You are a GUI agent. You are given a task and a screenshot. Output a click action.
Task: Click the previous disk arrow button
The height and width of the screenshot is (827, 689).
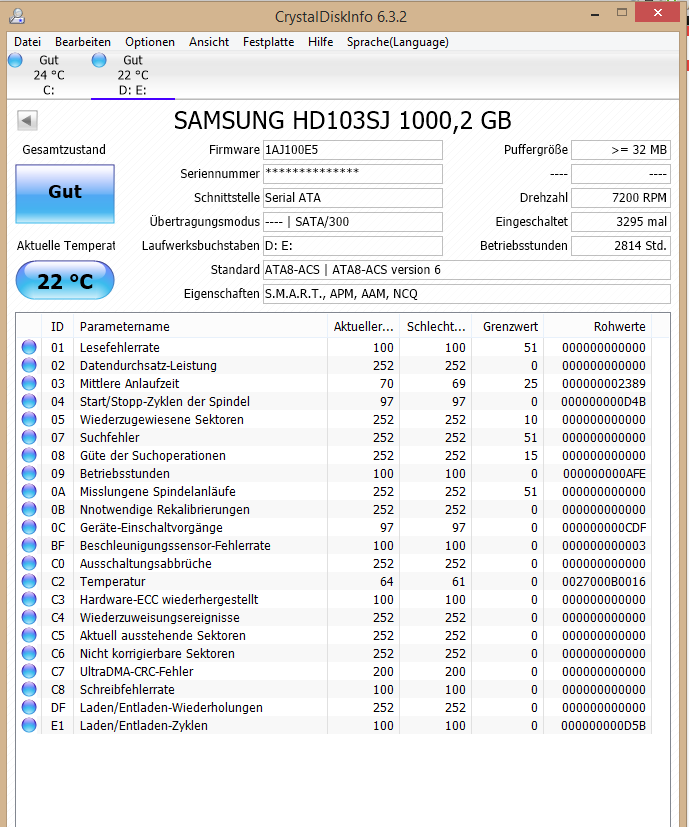[x=27, y=120]
